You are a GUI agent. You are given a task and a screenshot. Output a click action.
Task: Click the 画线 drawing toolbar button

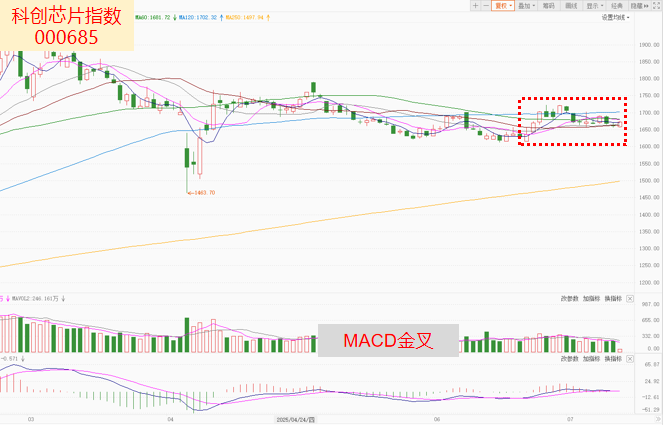click(571, 6)
